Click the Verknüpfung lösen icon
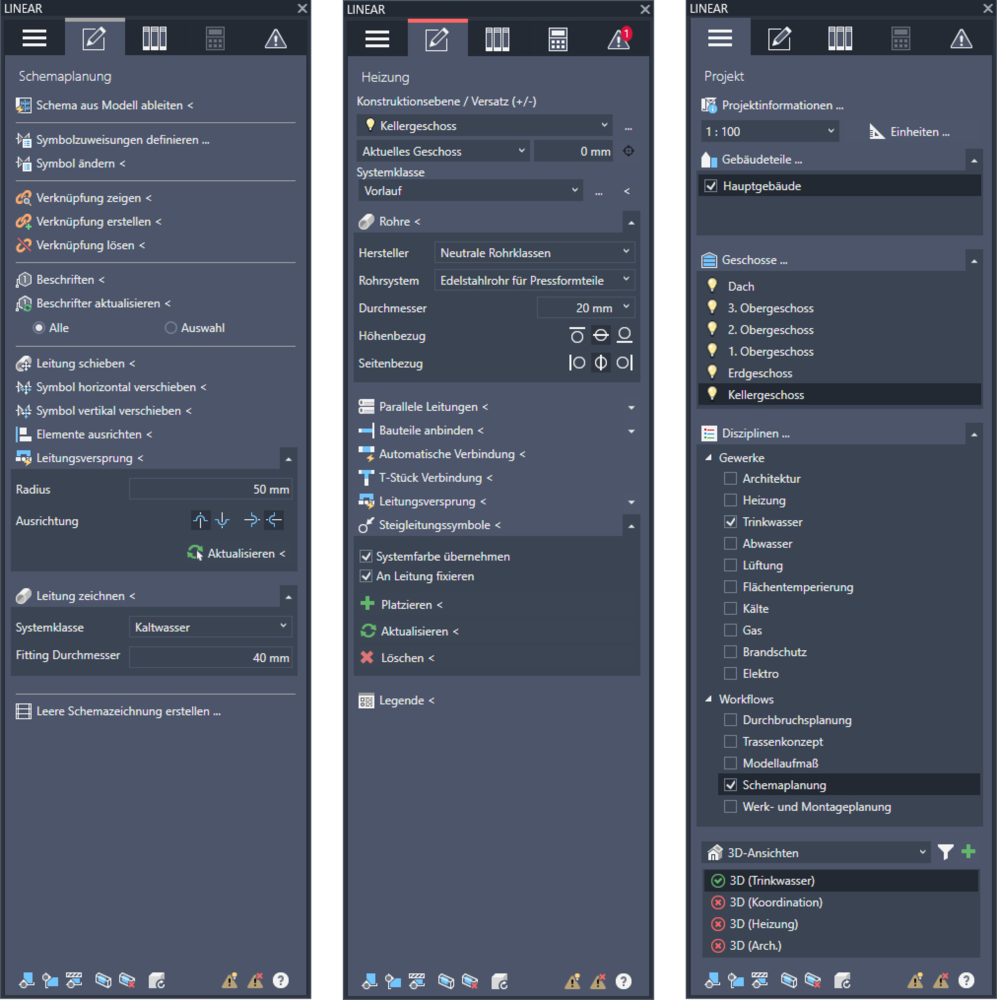Viewport: 997px width, 1000px height. tap(25, 245)
